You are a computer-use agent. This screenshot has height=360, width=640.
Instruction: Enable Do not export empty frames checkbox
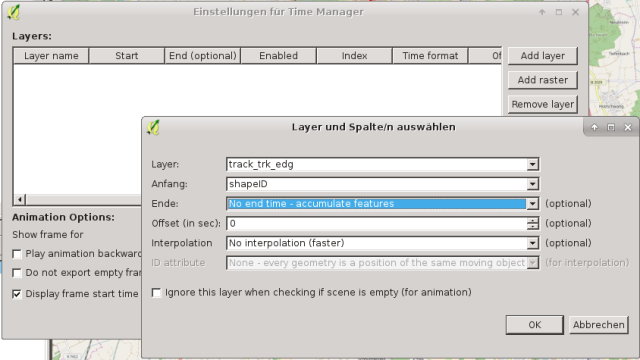17,273
